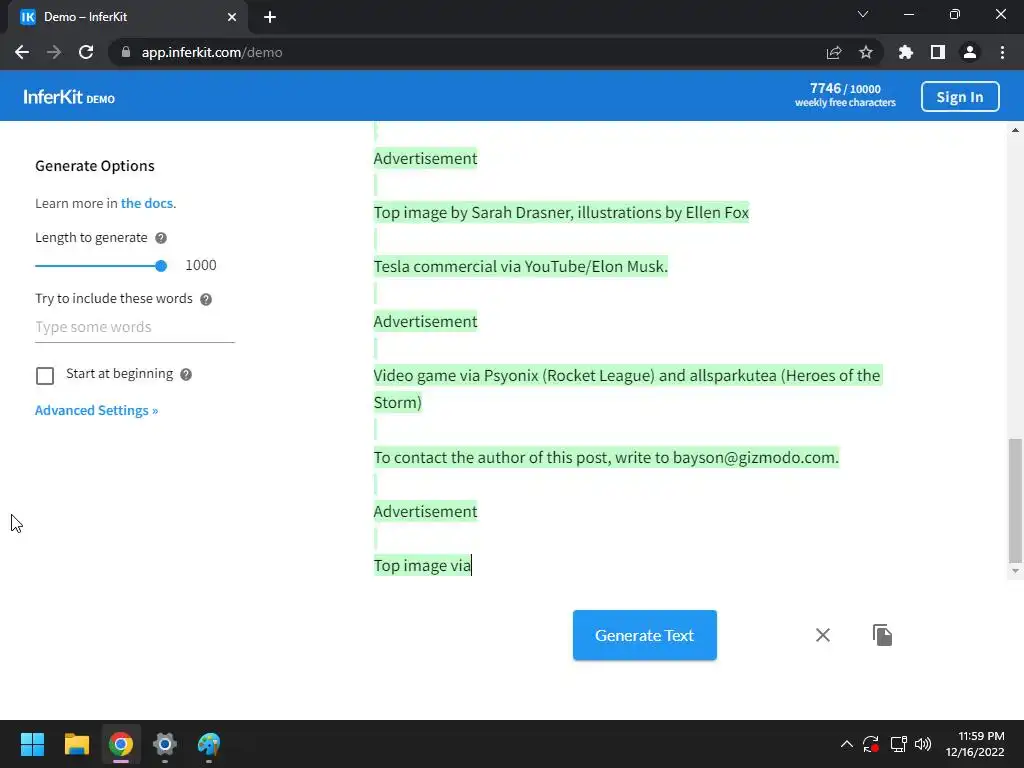Click the address bar URL
The width and height of the screenshot is (1024, 768).
point(212,52)
